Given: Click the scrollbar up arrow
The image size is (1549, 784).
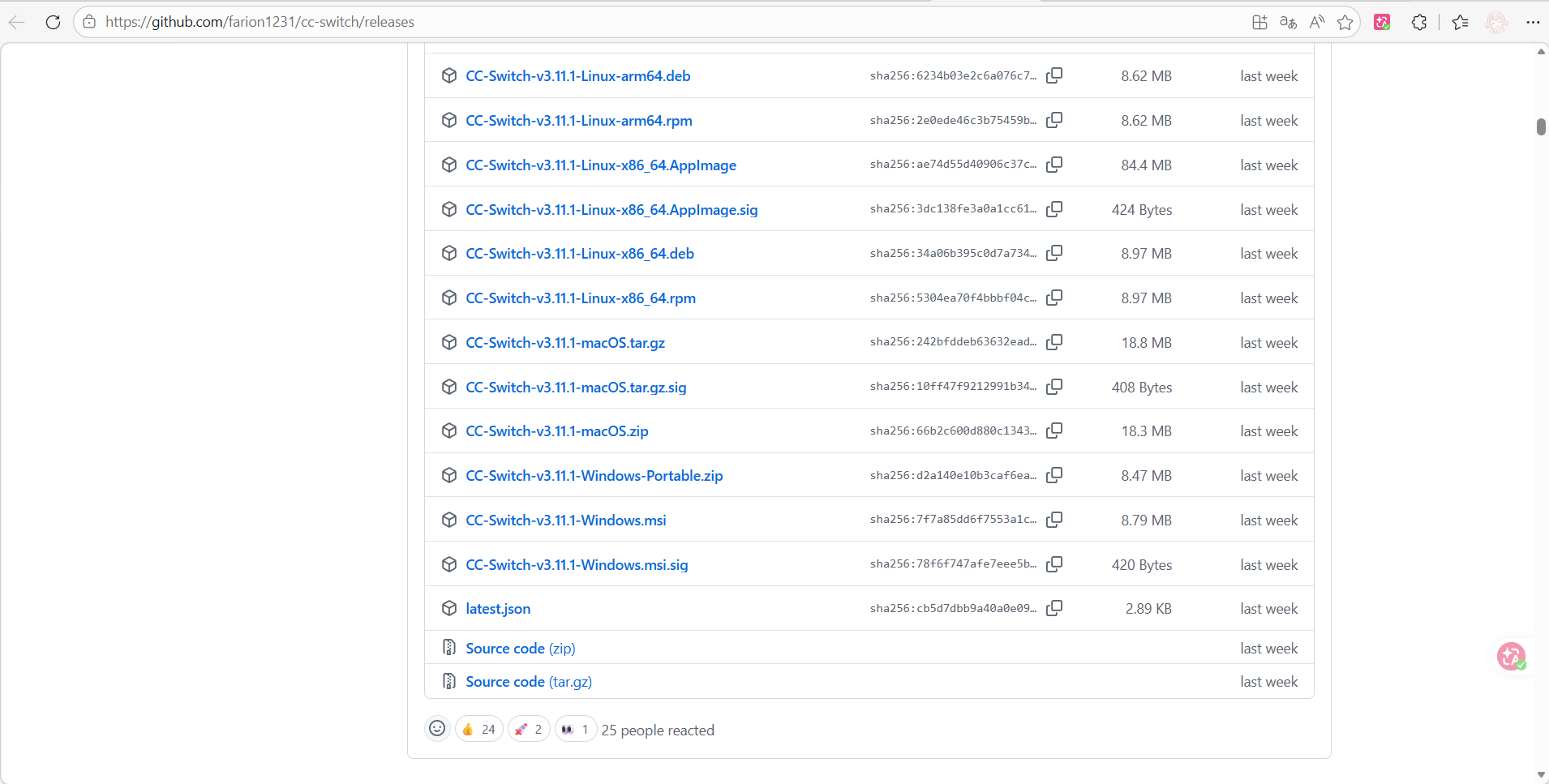Looking at the screenshot, I should pos(1541,52).
